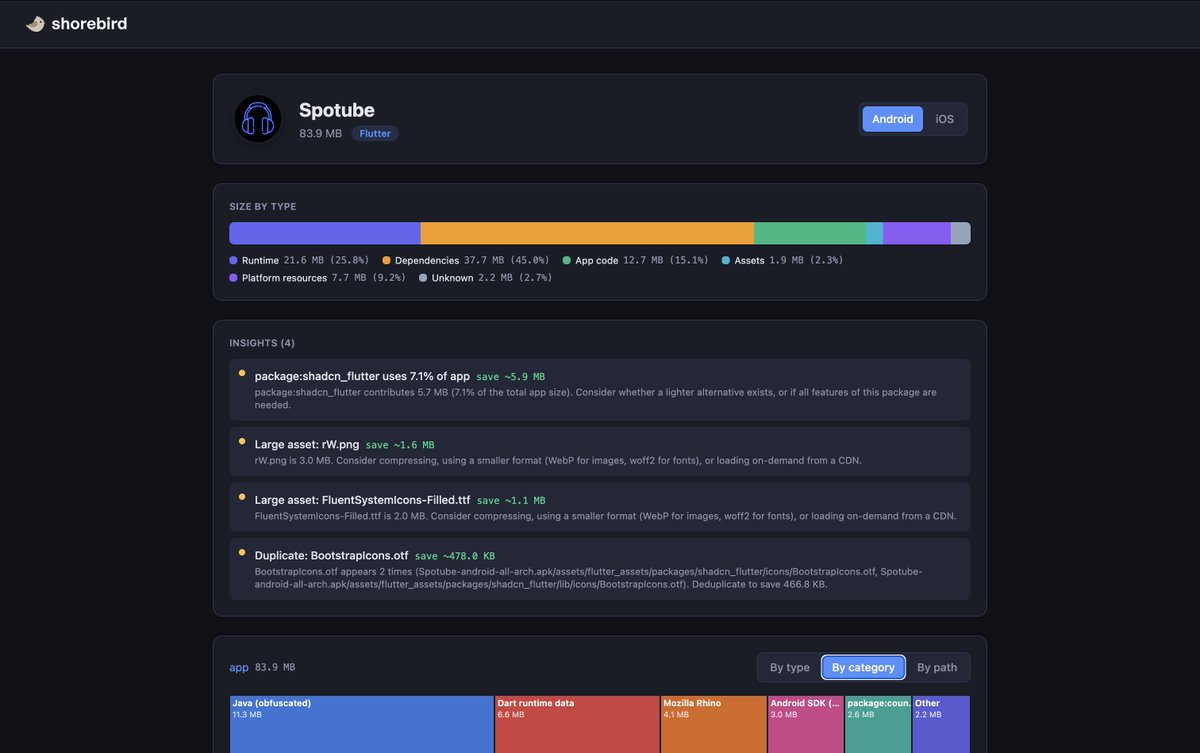Click the Spotube app title
The image size is (1200, 753).
[x=337, y=110]
